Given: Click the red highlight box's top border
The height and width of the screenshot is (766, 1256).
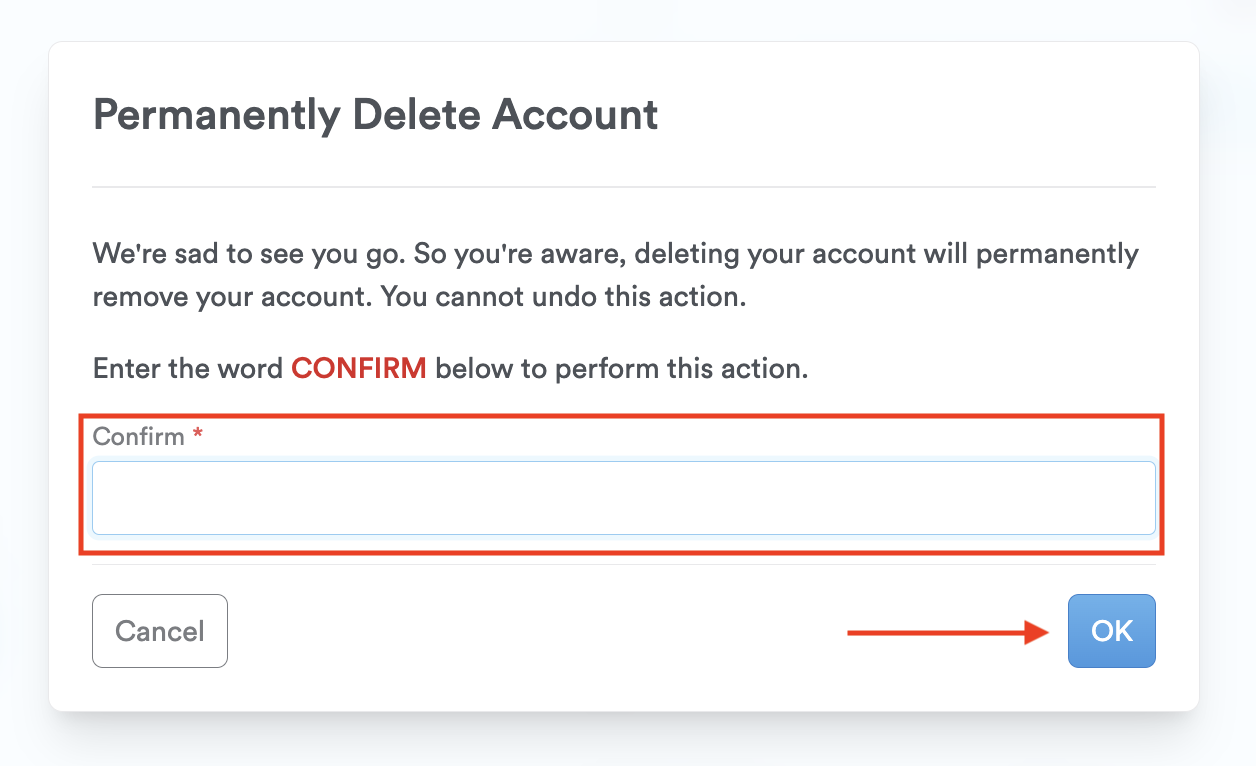Looking at the screenshot, I should pos(623,417).
